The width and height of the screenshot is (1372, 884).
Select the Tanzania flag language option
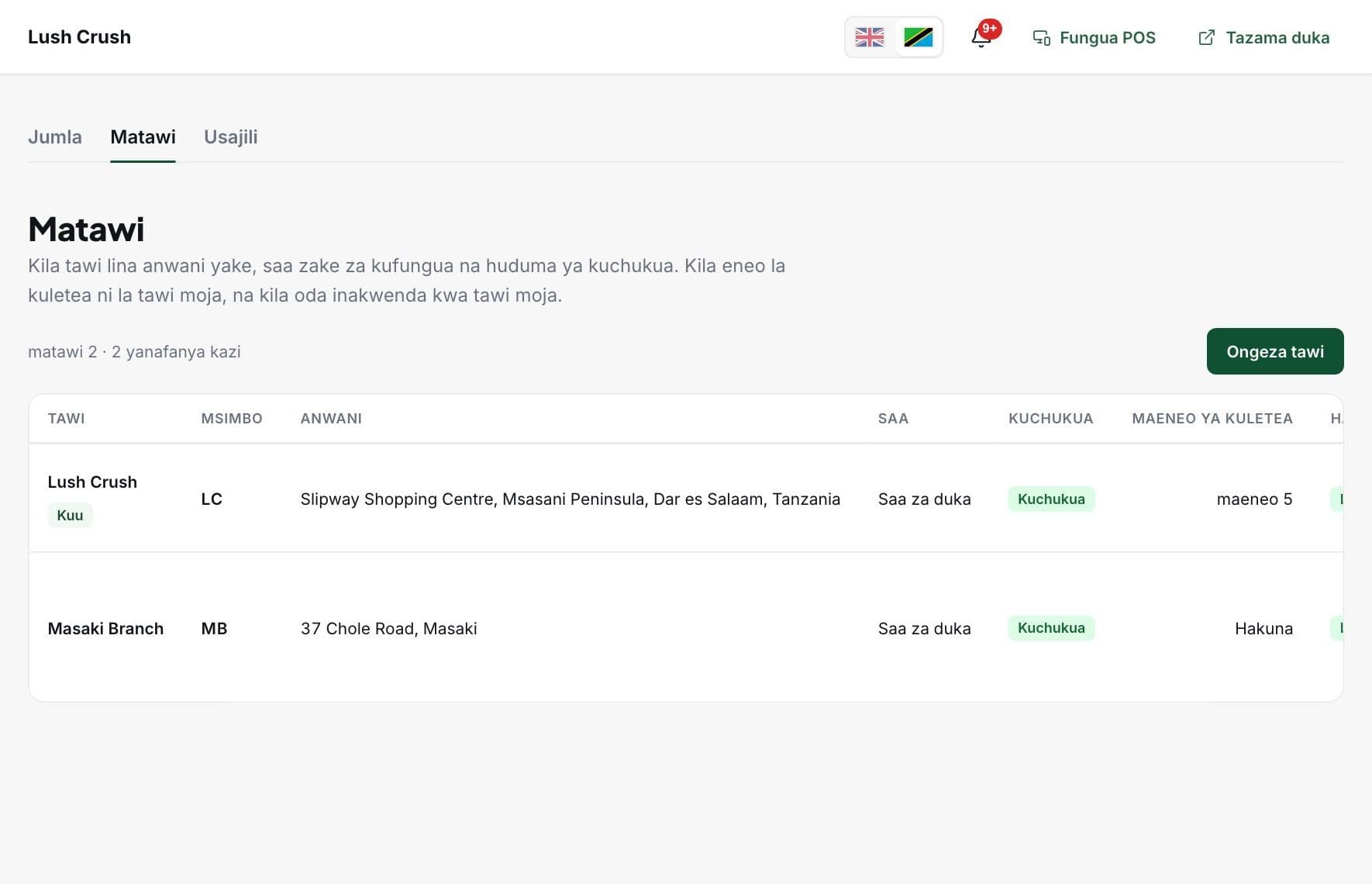pyautogui.click(x=918, y=37)
